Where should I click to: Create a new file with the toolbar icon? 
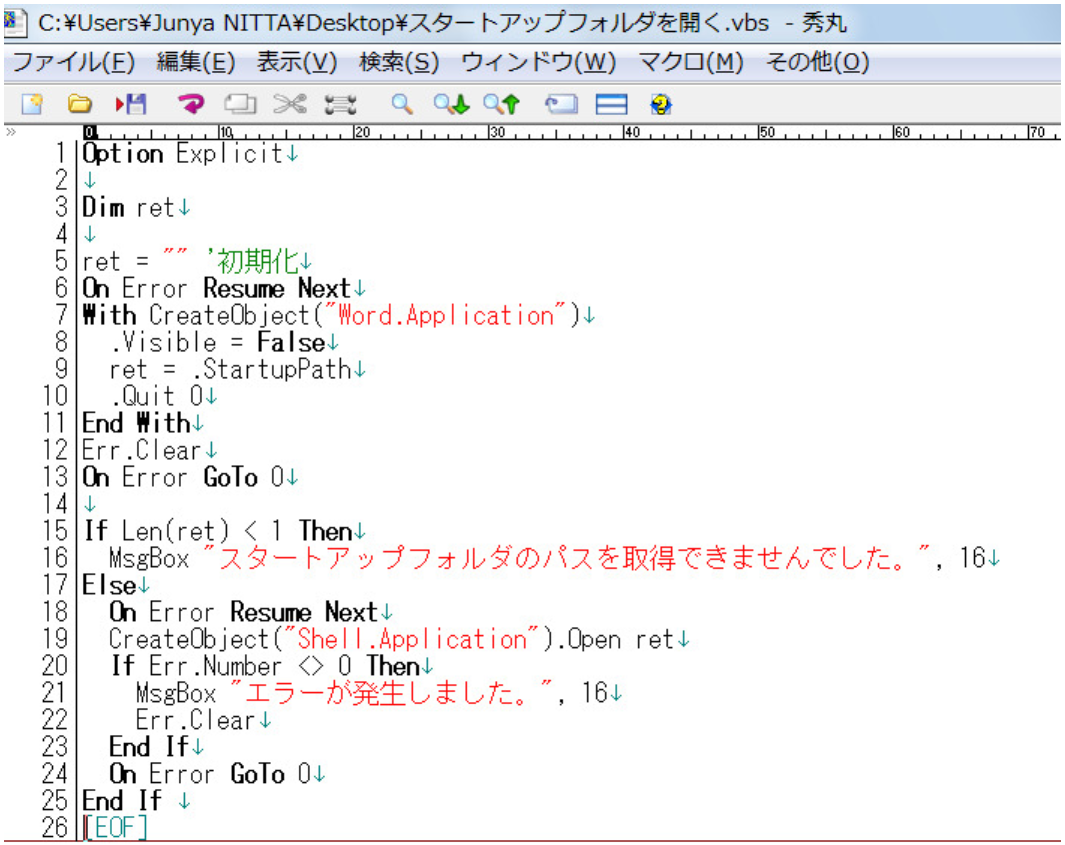click(x=32, y=104)
